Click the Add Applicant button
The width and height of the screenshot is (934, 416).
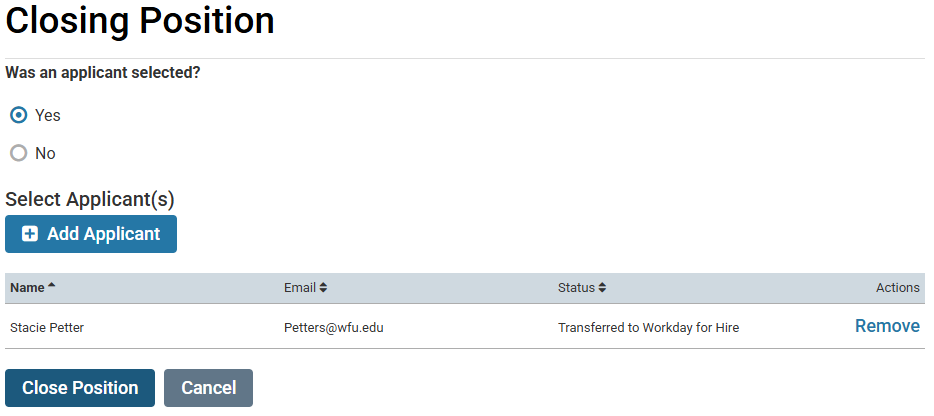(x=91, y=234)
